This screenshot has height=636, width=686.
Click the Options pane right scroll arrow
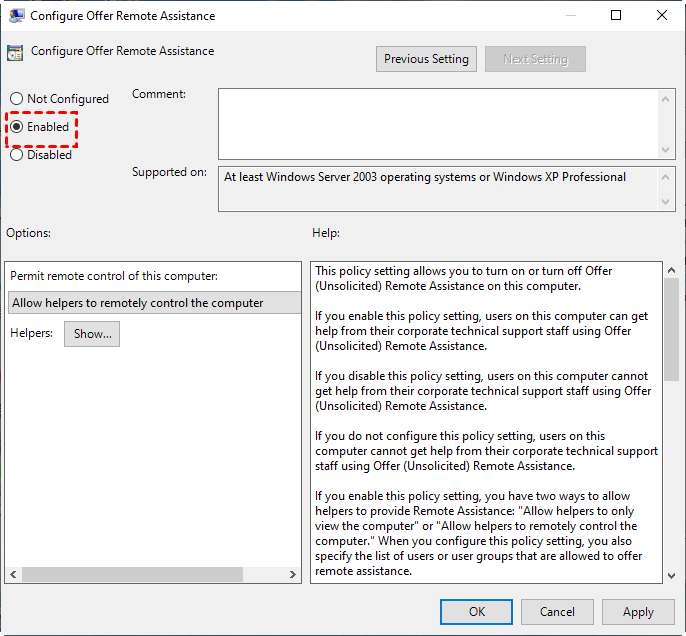pos(292,575)
